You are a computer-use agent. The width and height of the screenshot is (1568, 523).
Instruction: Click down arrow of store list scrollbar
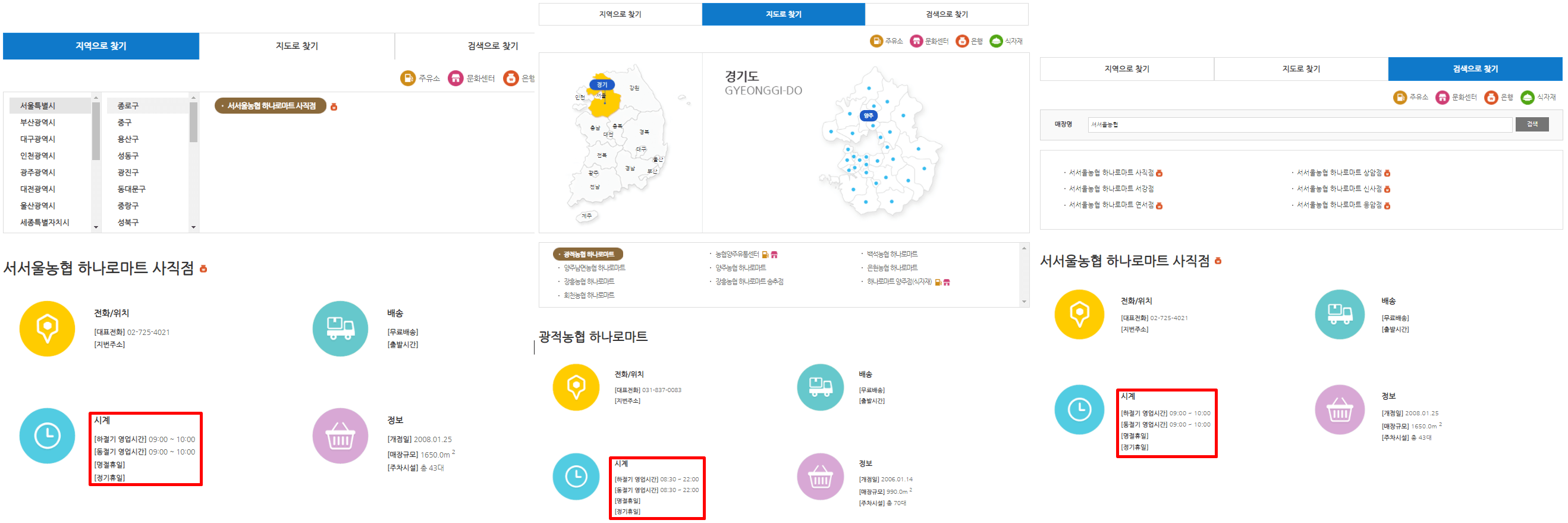(1024, 302)
